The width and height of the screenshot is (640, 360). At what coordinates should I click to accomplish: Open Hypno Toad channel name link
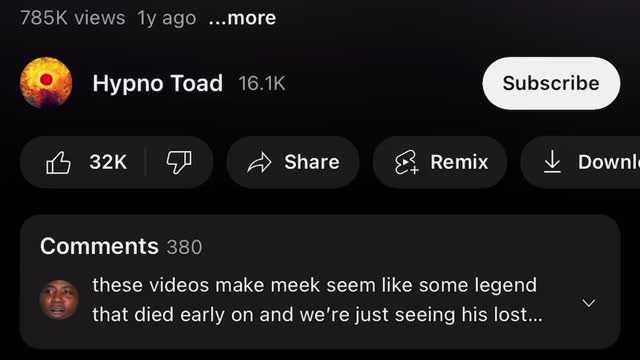158,83
